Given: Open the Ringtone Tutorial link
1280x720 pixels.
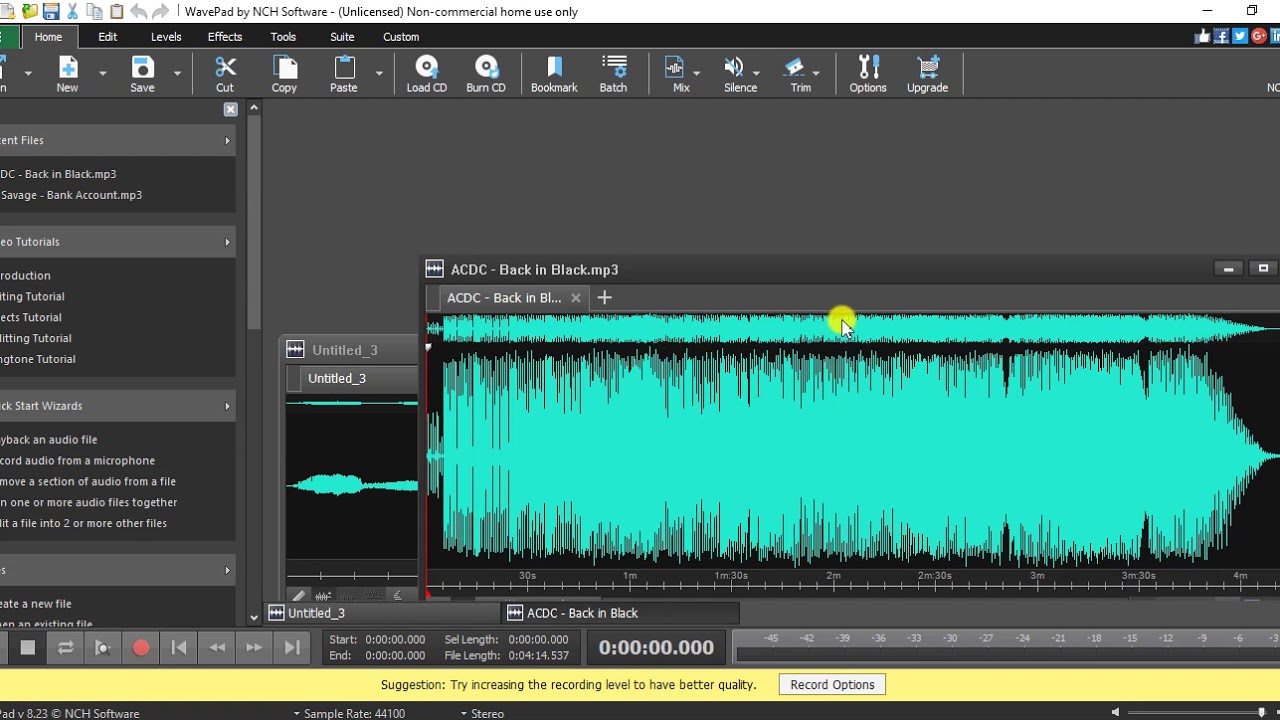Looking at the screenshot, I should [38, 359].
